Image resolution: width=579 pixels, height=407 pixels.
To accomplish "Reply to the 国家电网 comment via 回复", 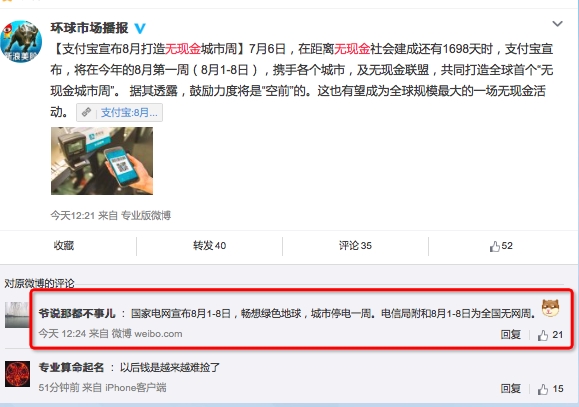I will (511, 335).
